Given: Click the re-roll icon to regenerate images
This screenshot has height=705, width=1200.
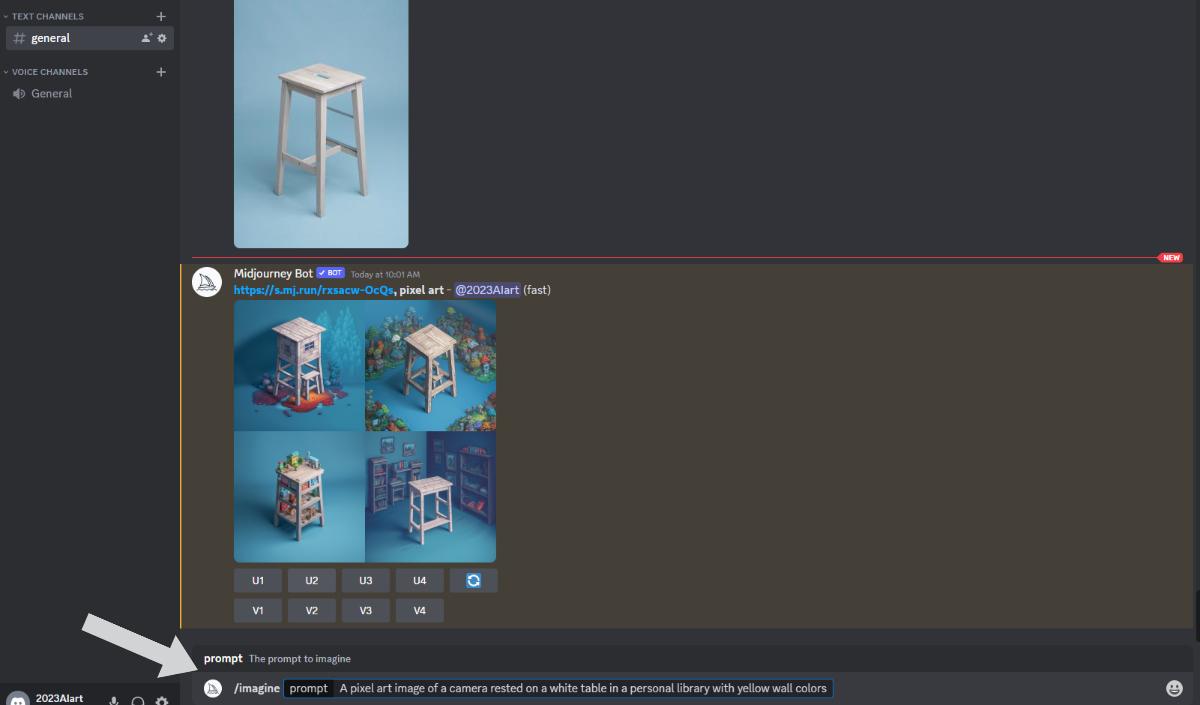Looking at the screenshot, I should point(473,580).
